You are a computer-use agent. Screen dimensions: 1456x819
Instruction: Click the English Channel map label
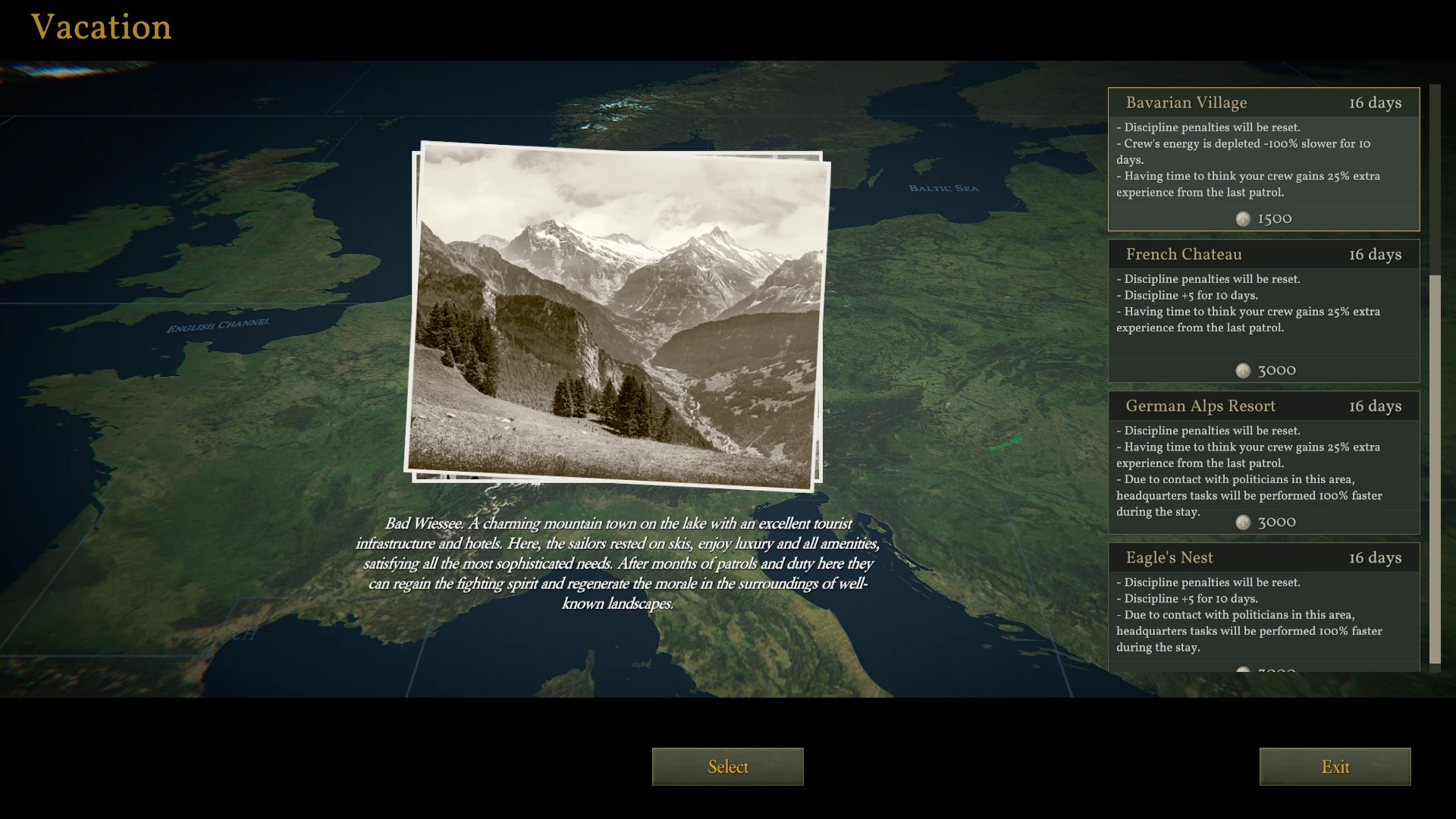pyautogui.click(x=218, y=325)
